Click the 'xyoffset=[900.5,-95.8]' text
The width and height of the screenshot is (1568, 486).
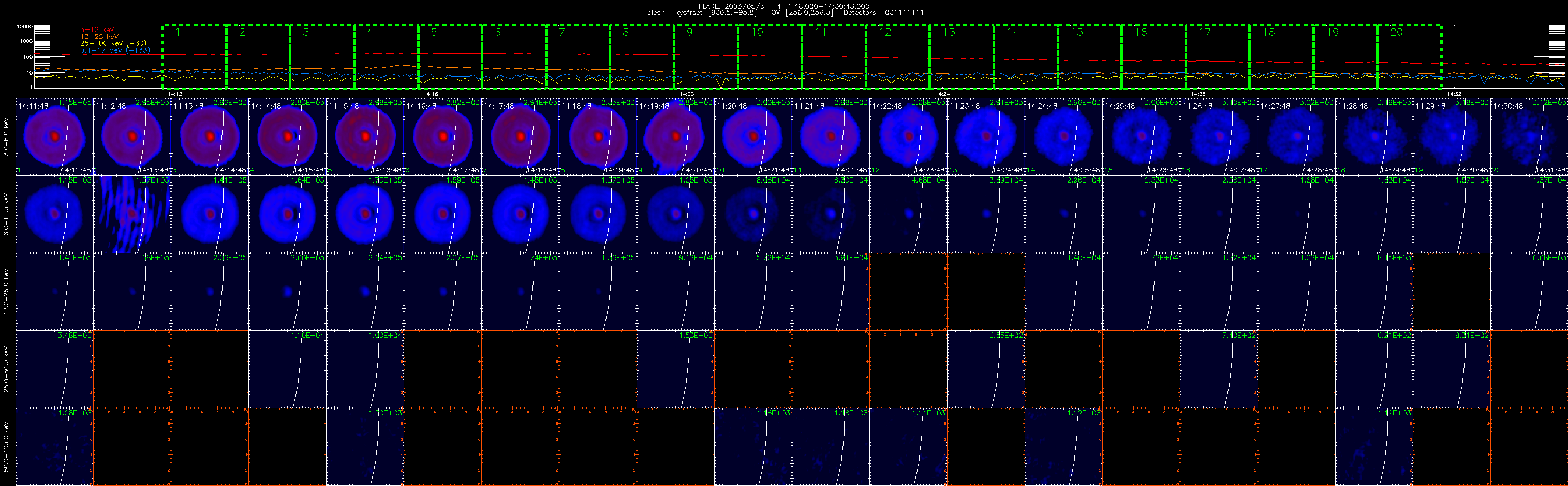click(715, 13)
